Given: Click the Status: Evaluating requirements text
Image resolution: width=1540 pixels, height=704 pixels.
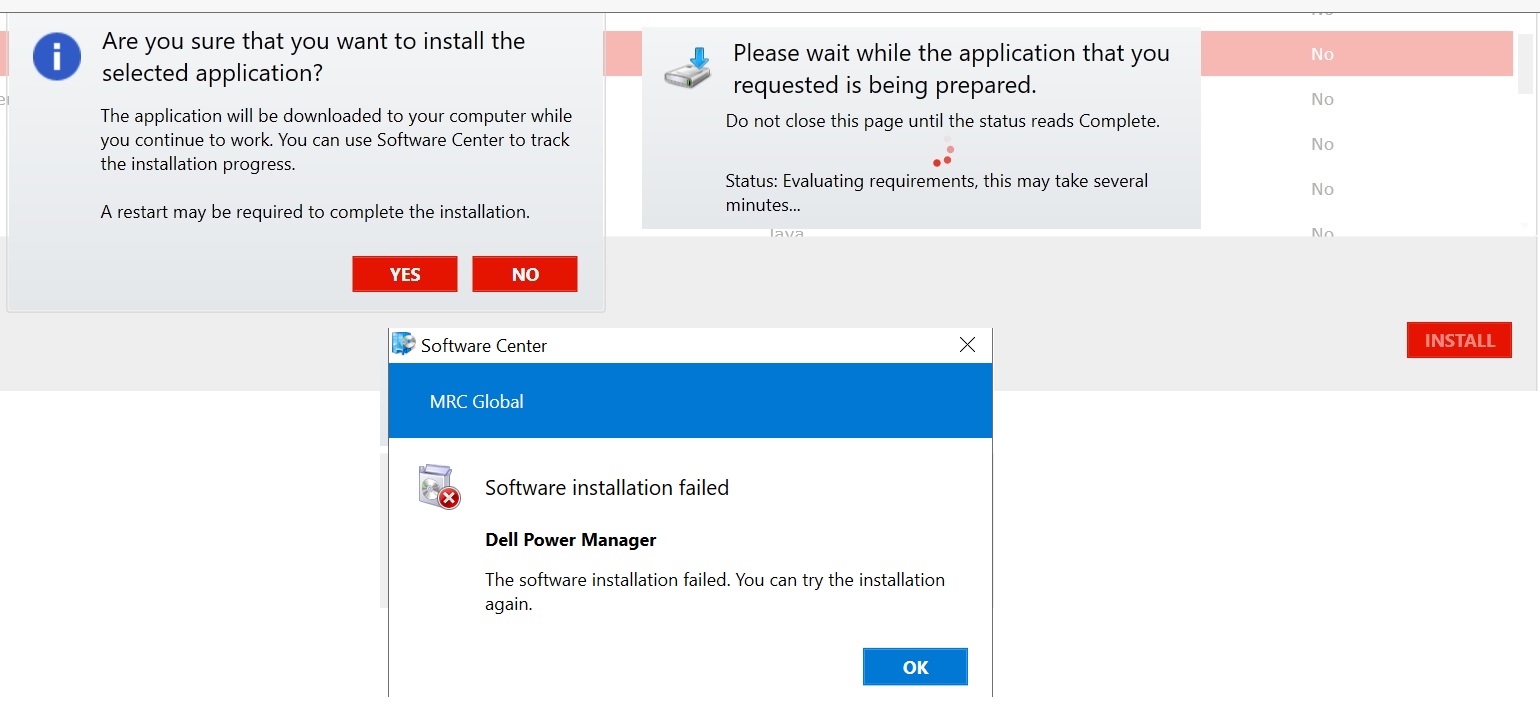Looking at the screenshot, I should tap(937, 194).
